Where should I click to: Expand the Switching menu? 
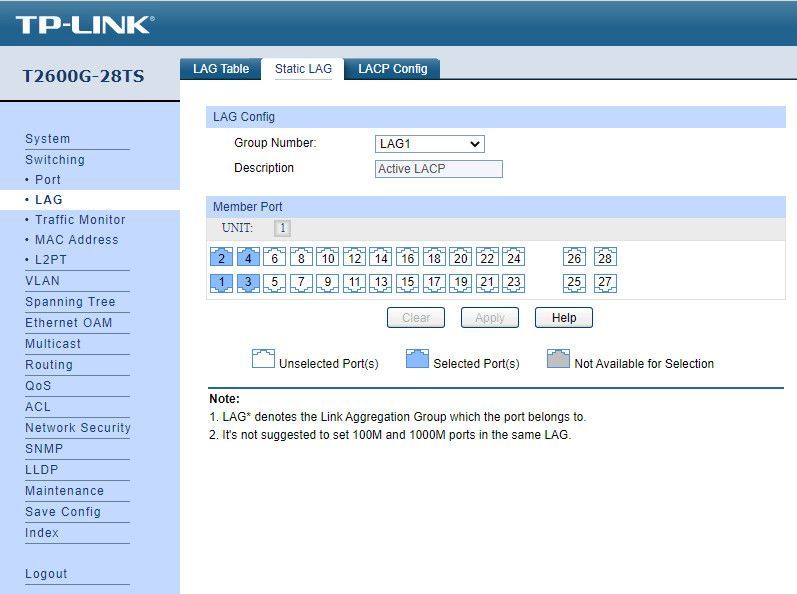click(x=55, y=160)
